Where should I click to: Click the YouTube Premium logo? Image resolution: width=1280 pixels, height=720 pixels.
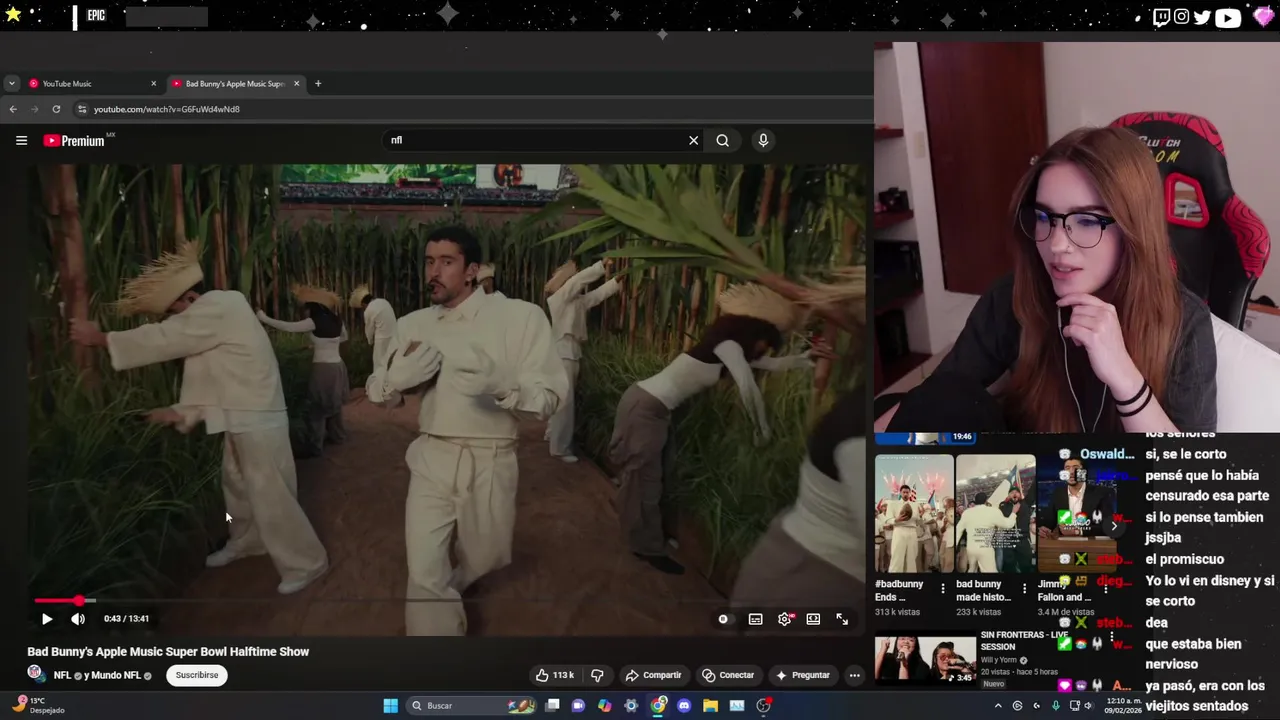click(75, 141)
